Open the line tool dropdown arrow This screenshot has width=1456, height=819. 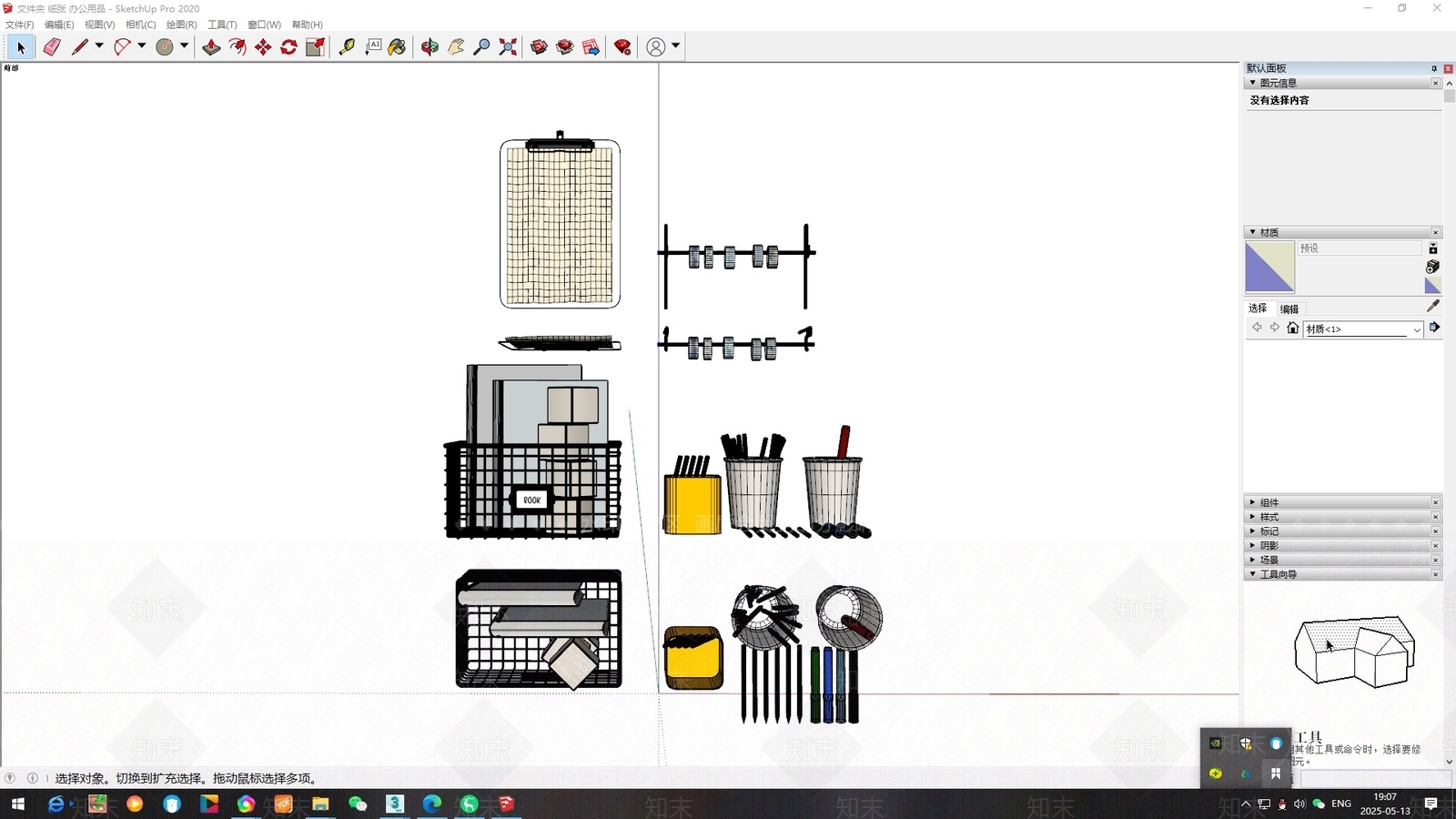(99, 45)
